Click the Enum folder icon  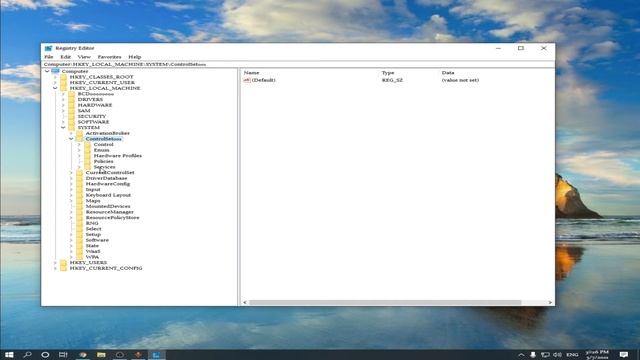[88, 150]
